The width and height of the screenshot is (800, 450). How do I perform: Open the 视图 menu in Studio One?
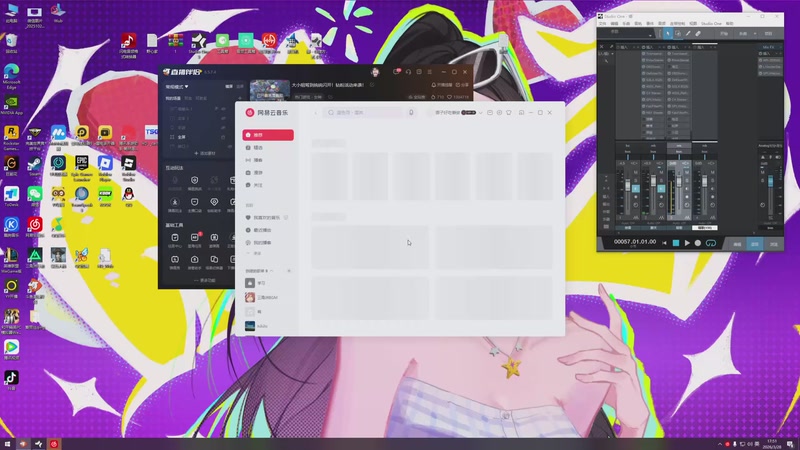[x=693, y=23]
